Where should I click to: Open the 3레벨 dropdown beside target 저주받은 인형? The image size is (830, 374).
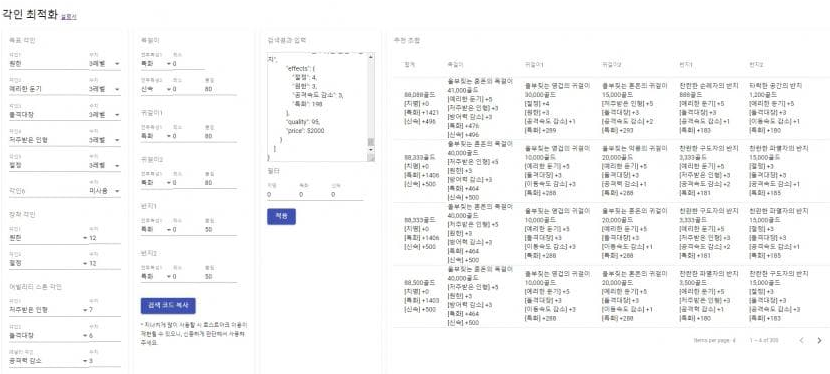pos(104,140)
